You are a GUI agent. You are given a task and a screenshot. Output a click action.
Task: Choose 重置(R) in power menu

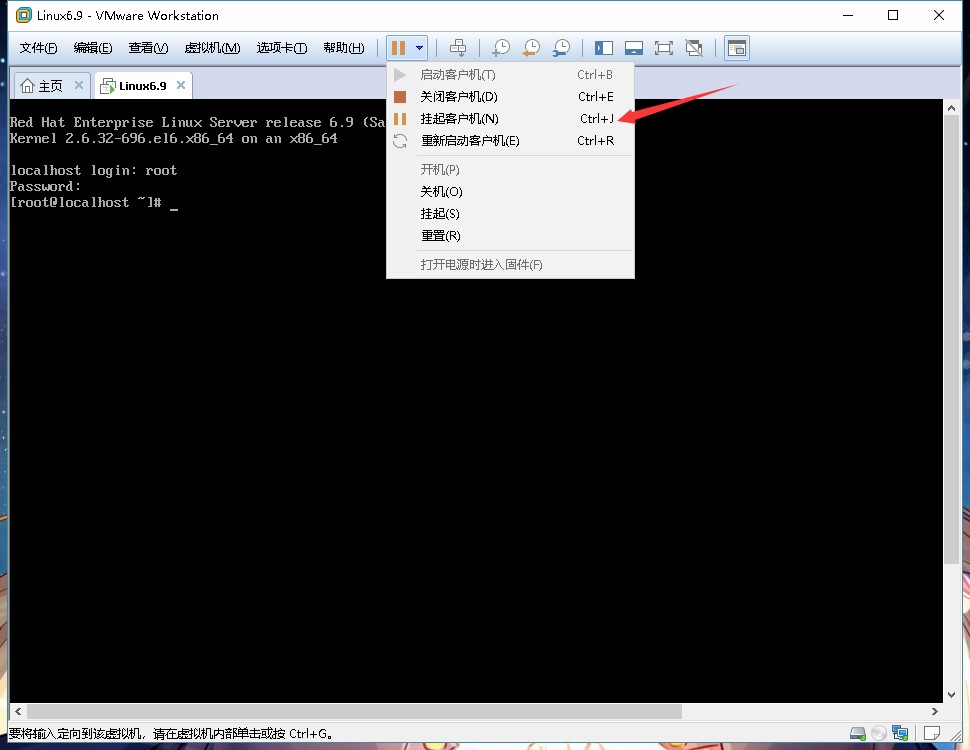pyautogui.click(x=510, y=236)
